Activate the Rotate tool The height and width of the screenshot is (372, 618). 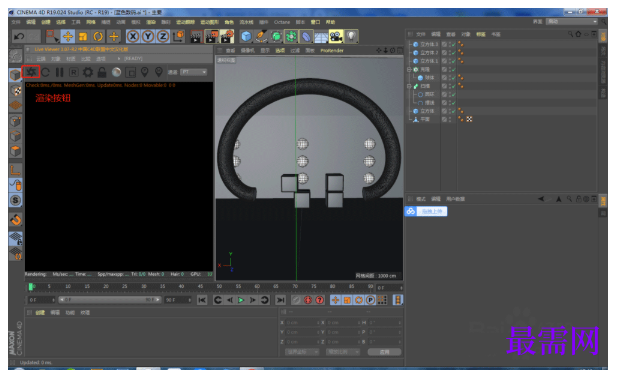98,37
